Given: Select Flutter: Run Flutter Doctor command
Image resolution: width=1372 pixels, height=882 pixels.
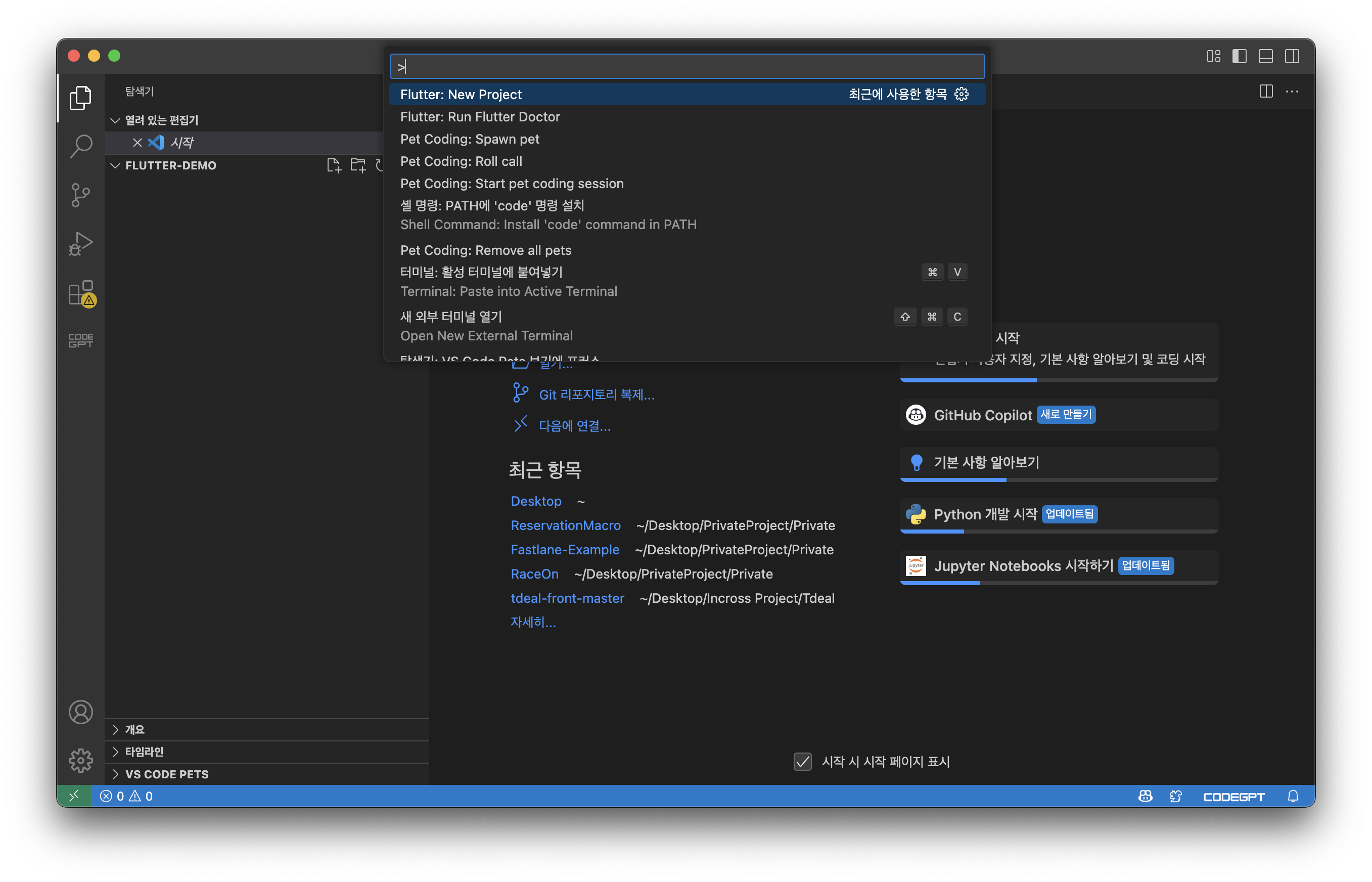Looking at the screenshot, I should (480, 117).
